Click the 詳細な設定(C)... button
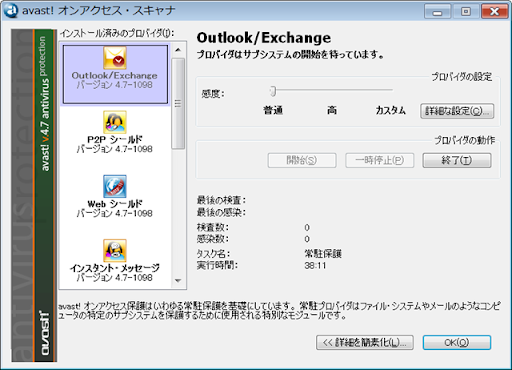Screen dimensions: 512x370 [457, 111]
